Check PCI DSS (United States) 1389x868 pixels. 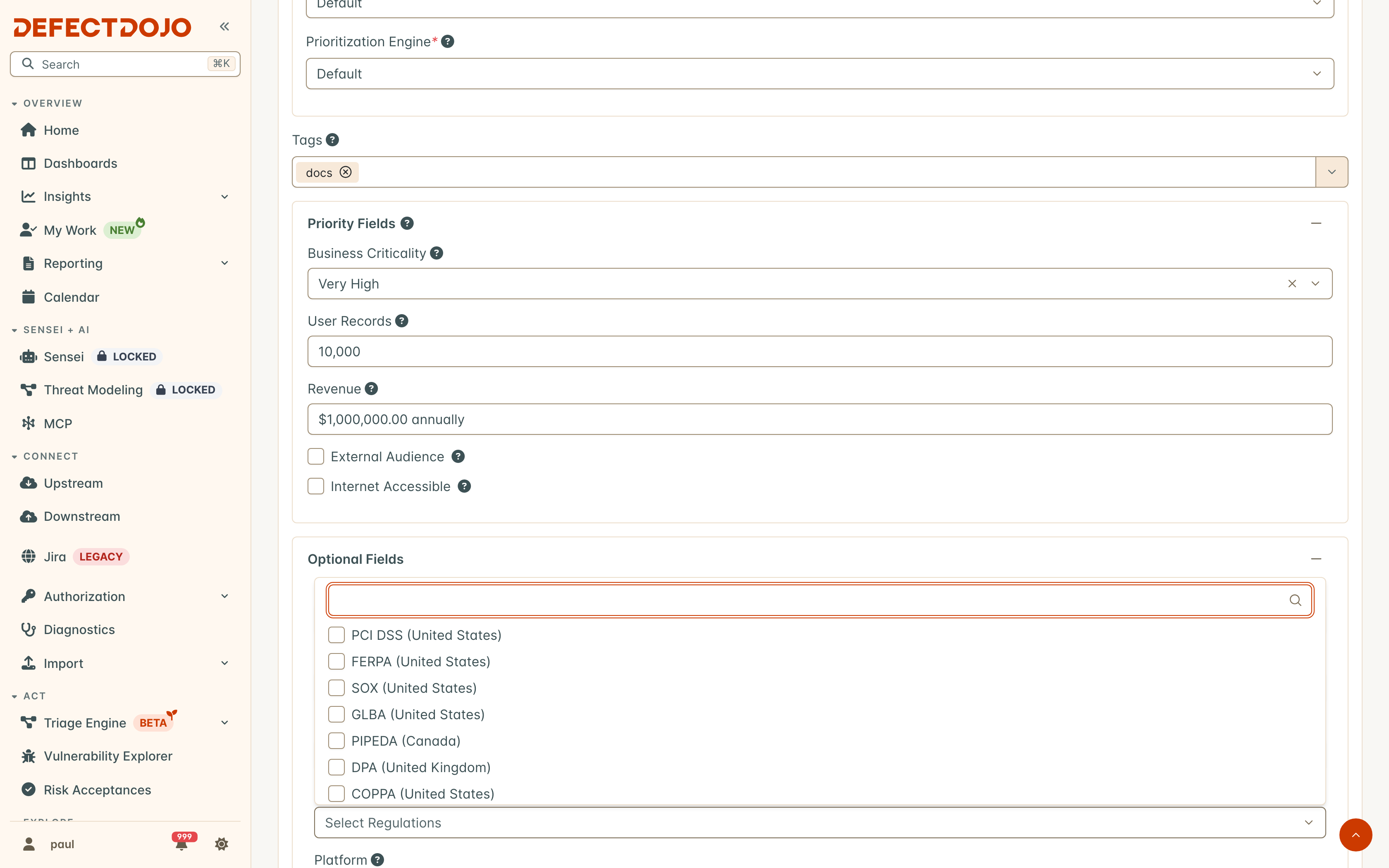pos(337,635)
